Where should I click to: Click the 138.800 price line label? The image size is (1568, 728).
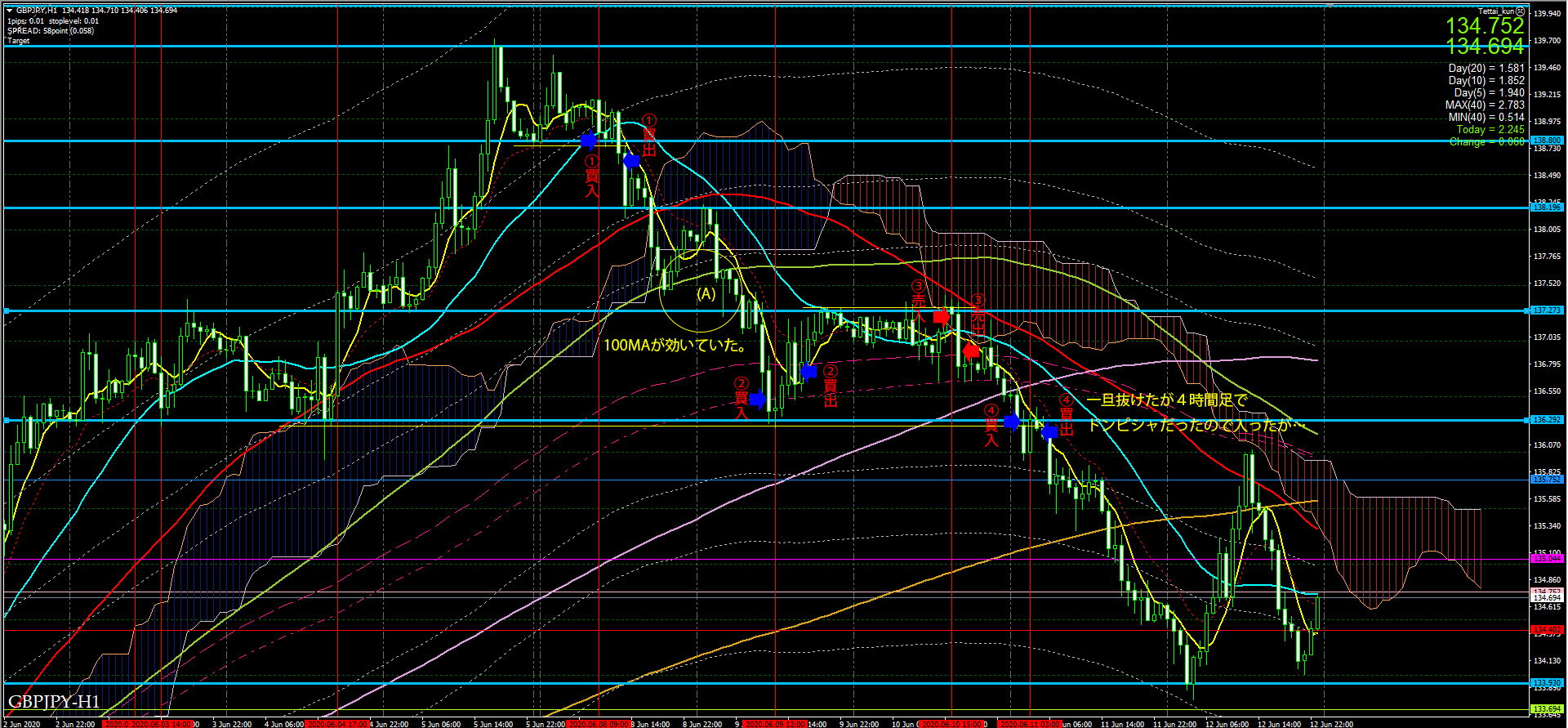coord(1547,141)
